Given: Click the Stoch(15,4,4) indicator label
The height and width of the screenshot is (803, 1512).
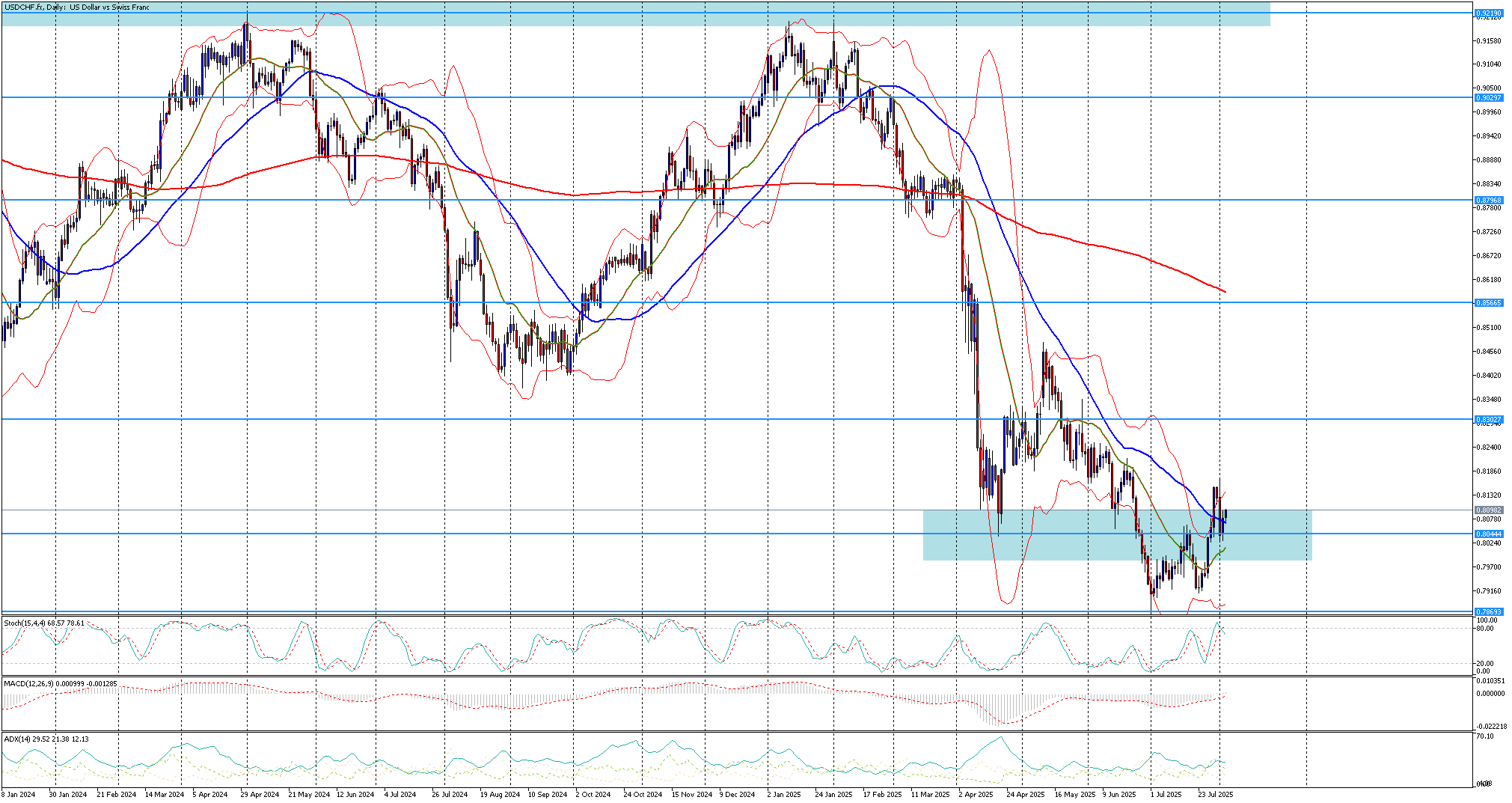Looking at the screenshot, I should click(44, 623).
